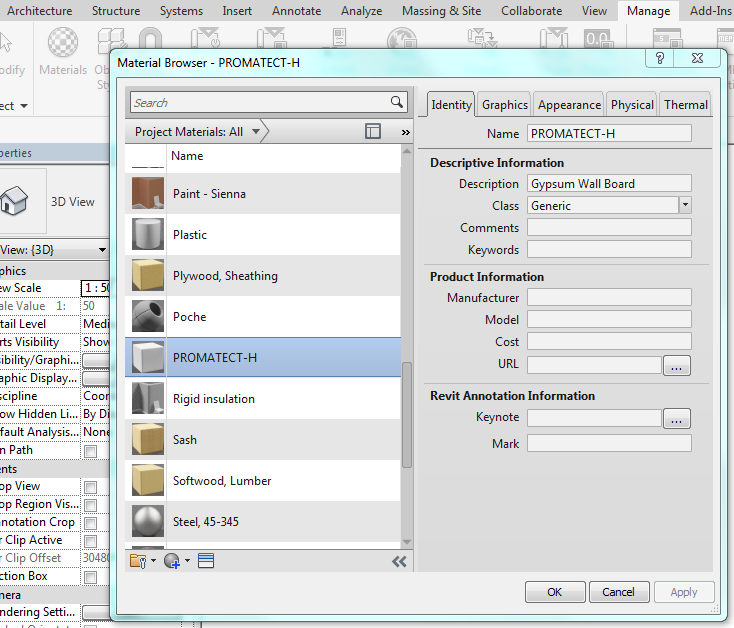The width and height of the screenshot is (734, 628).
Task: Enable the Crop View checkbox
Action: (91, 487)
